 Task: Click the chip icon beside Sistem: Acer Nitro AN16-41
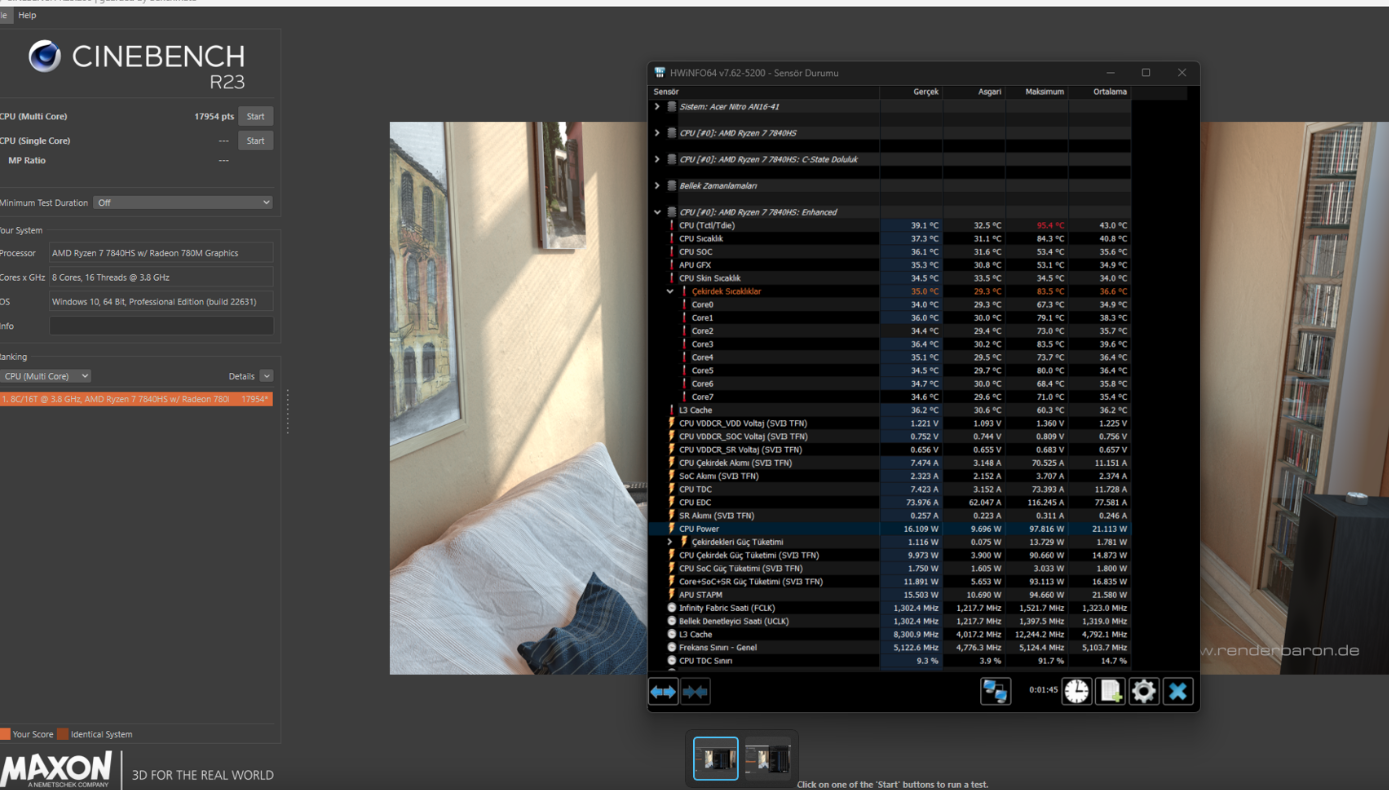coord(672,107)
